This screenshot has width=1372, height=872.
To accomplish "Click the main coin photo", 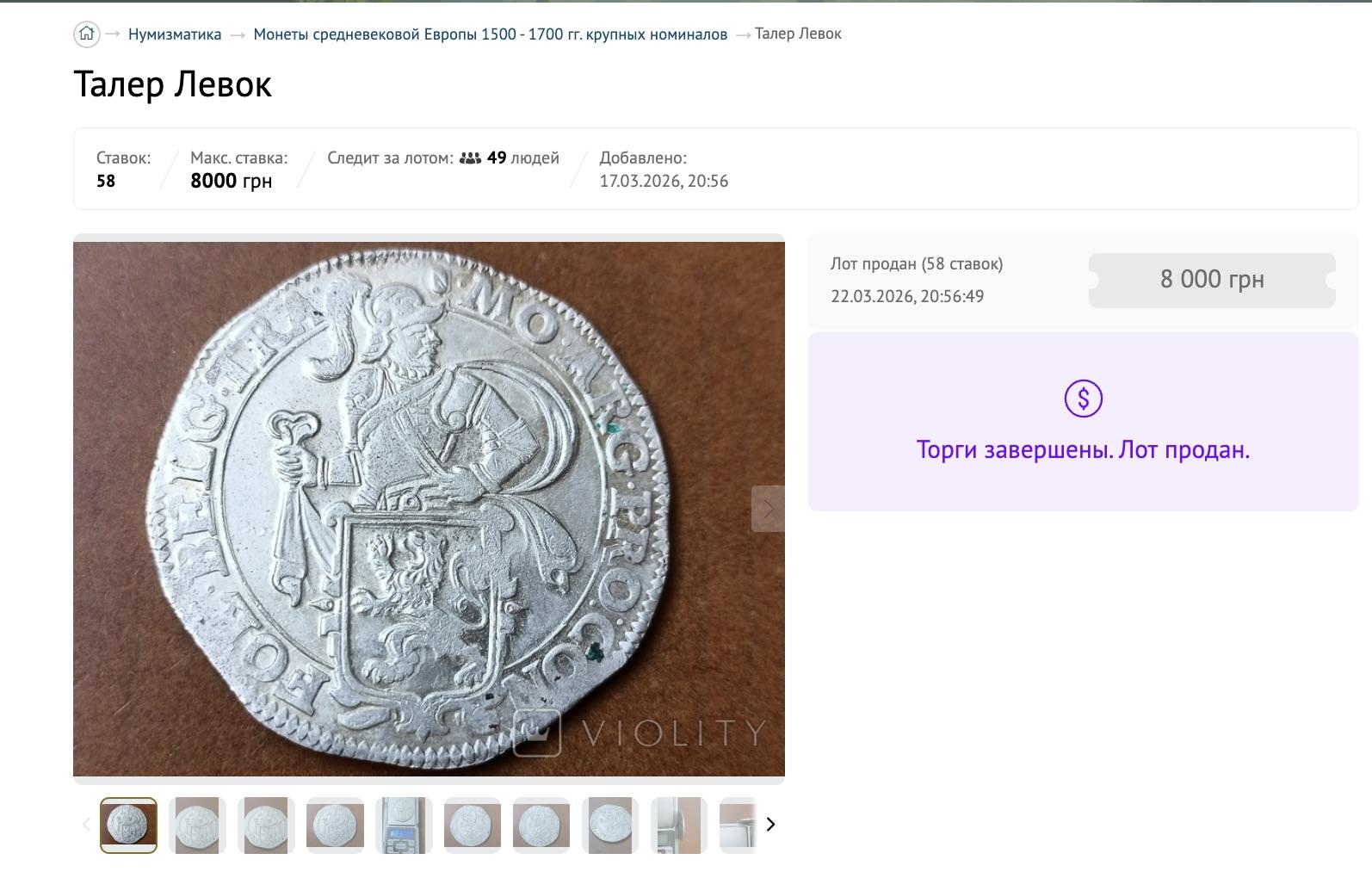I will pos(413,508).
